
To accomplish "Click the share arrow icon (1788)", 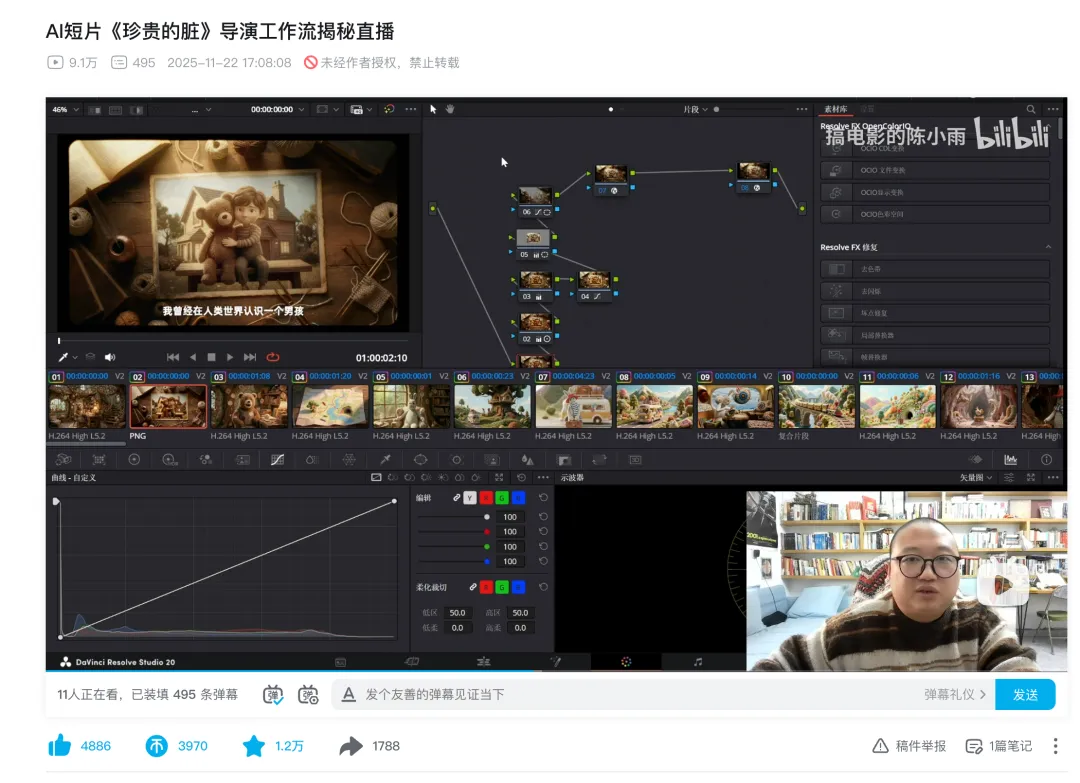I will point(351,746).
